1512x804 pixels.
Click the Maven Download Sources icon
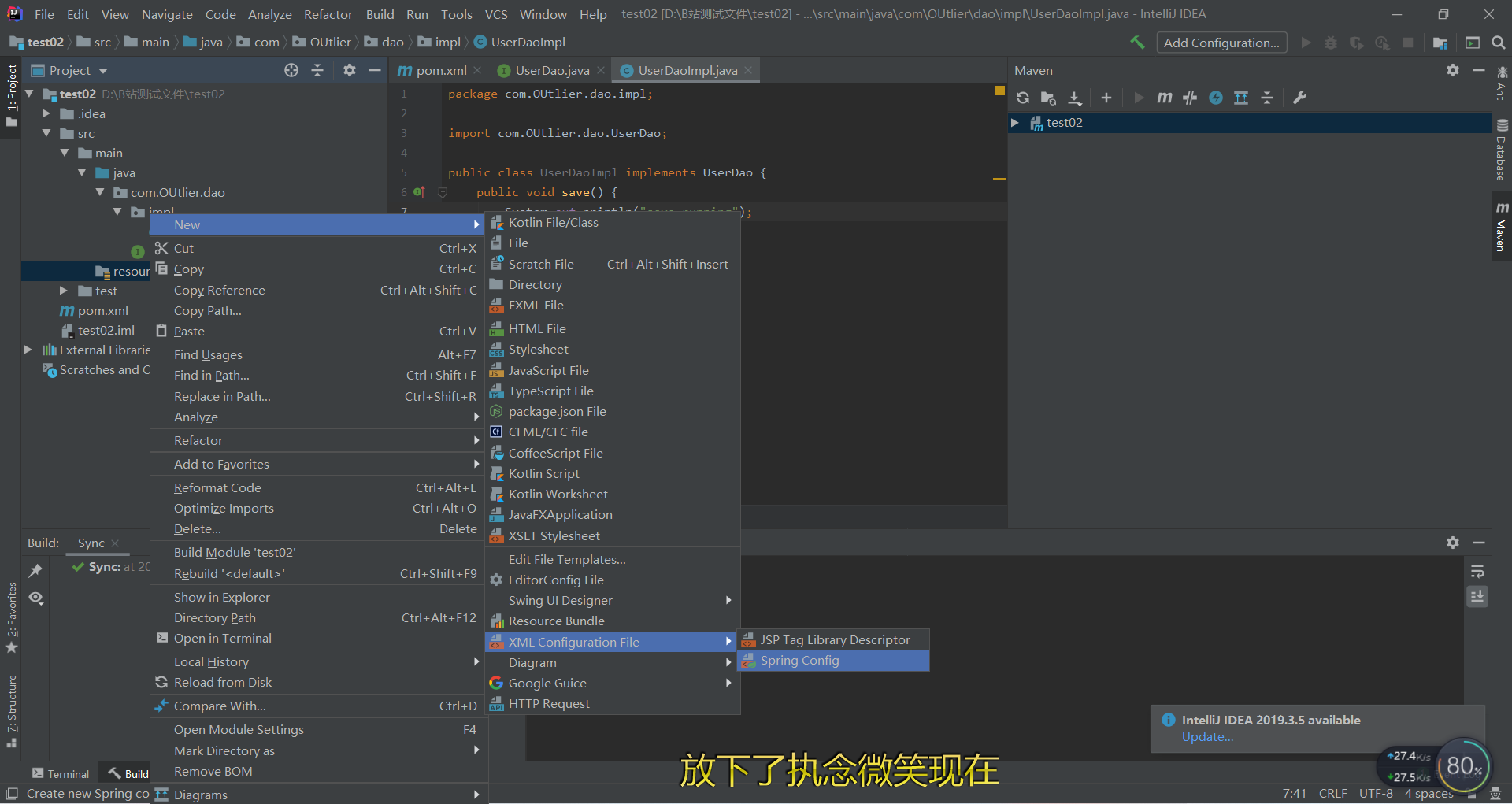tap(1075, 98)
